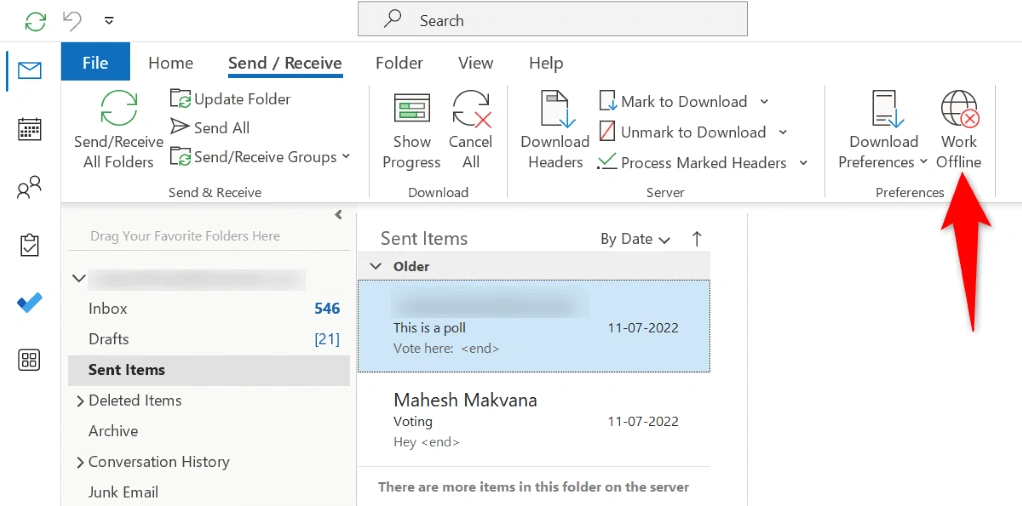Open the File tab

(95, 63)
